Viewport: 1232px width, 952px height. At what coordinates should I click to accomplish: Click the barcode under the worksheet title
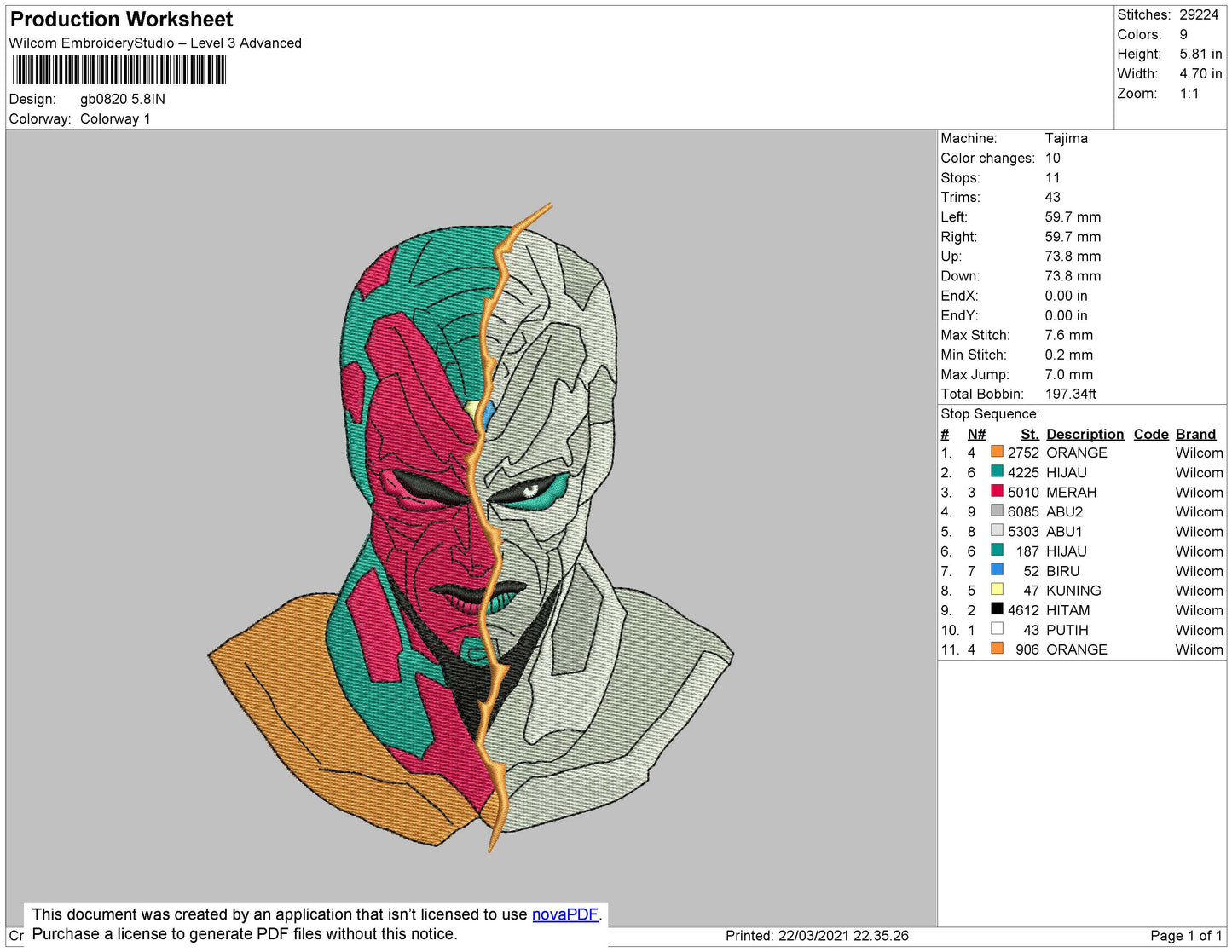pyautogui.click(x=119, y=70)
